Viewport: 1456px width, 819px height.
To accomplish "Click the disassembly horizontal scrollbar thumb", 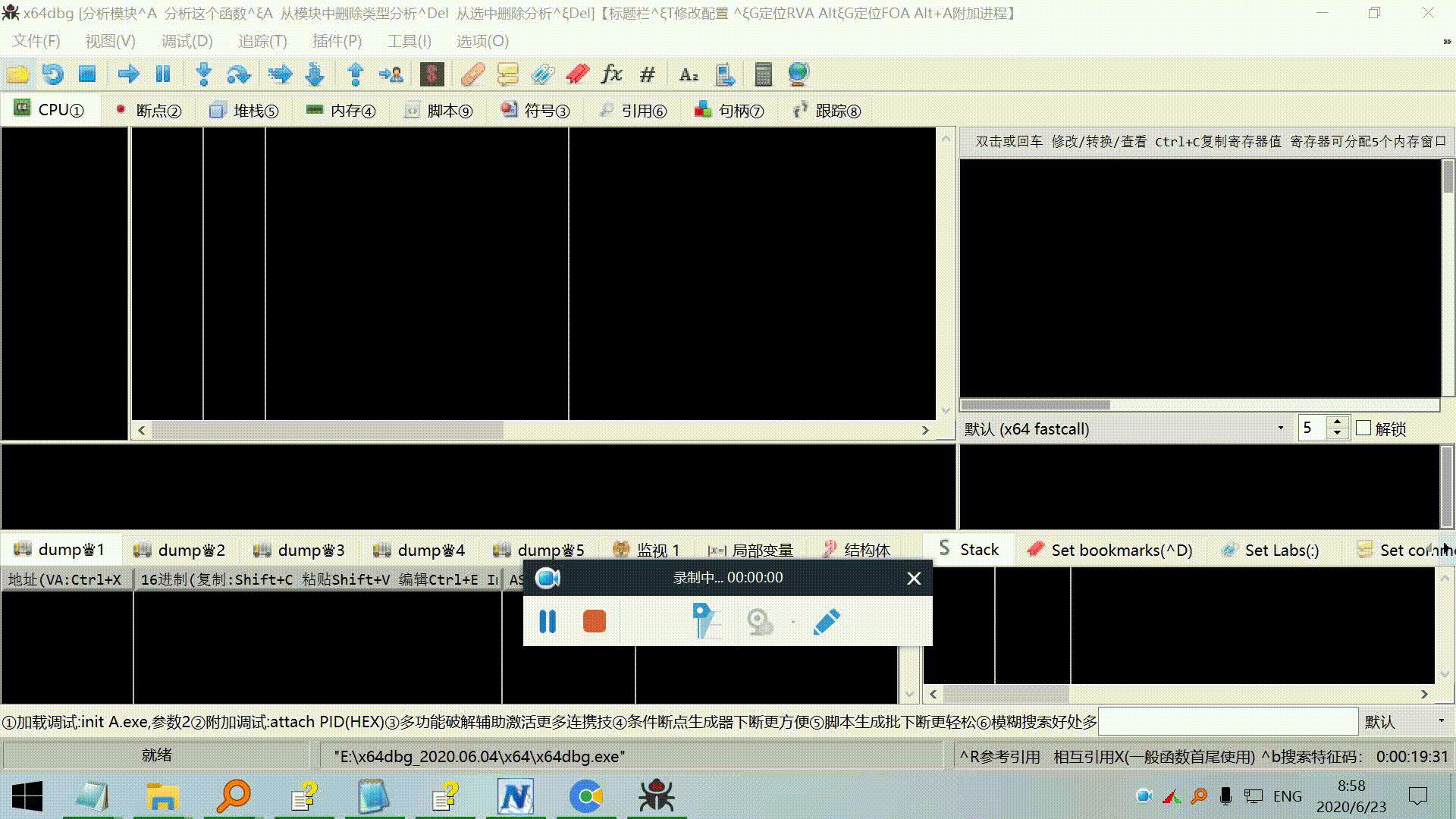I will coord(327,430).
